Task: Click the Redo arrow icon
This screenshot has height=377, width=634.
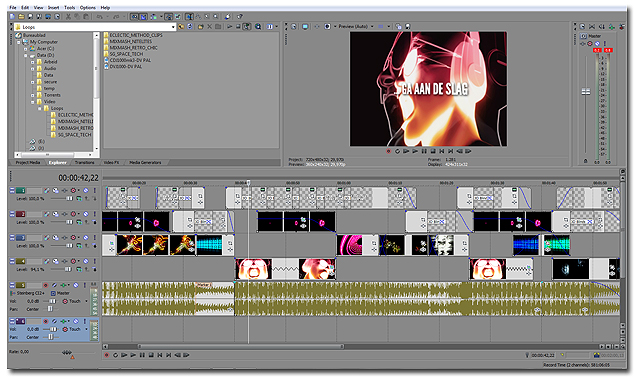Action: (x=116, y=17)
